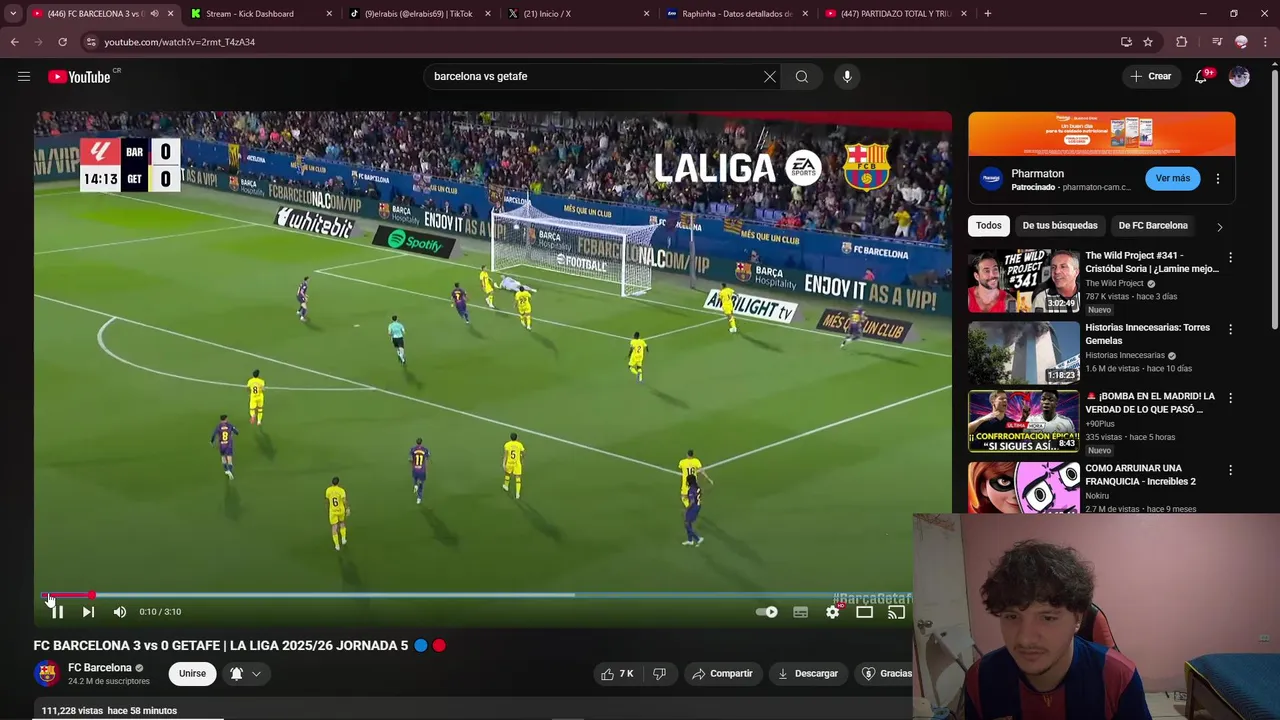Open the FC Barcelona channel name link
The height and width of the screenshot is (720, 1280).
pos(100,668)
